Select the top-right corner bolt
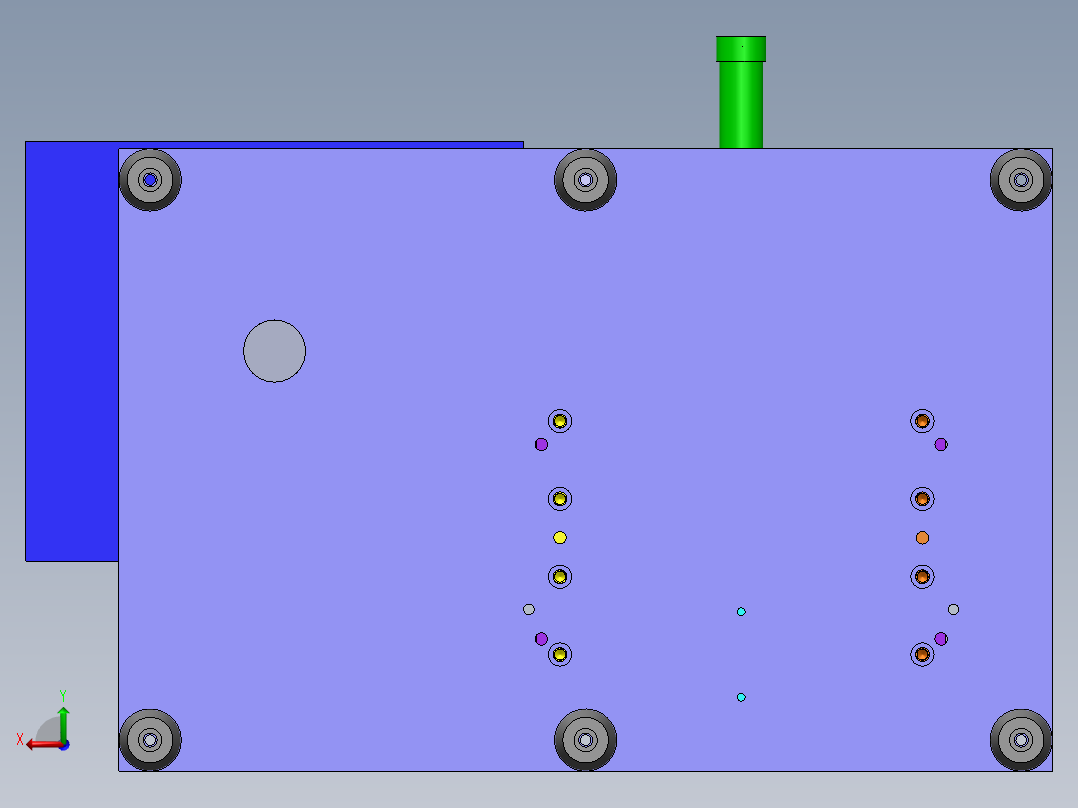Viewport: 1078px width, 808px height. click(x=1021, y=180)
